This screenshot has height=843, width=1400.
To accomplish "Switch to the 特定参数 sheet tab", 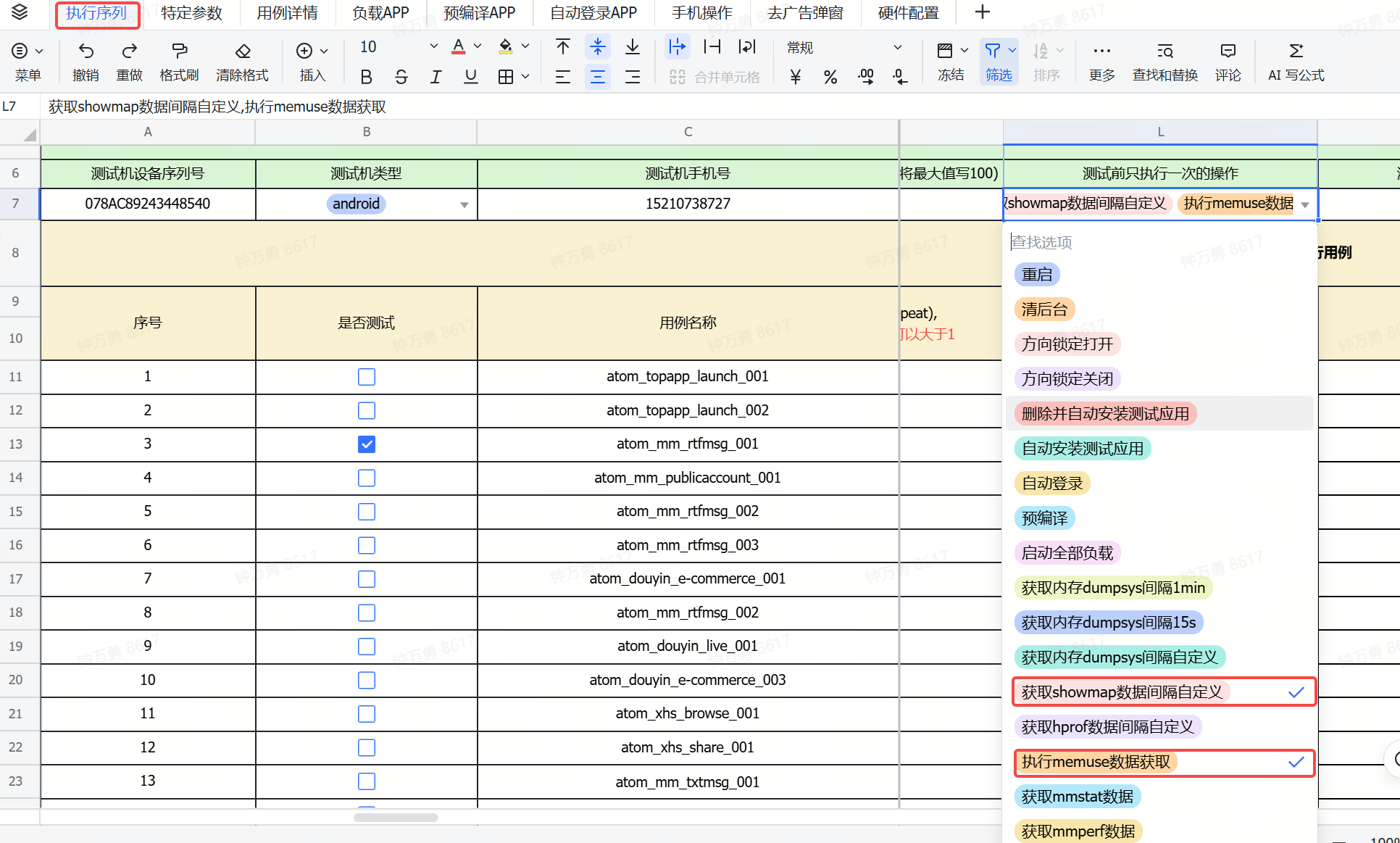I will tap(191, 13).
